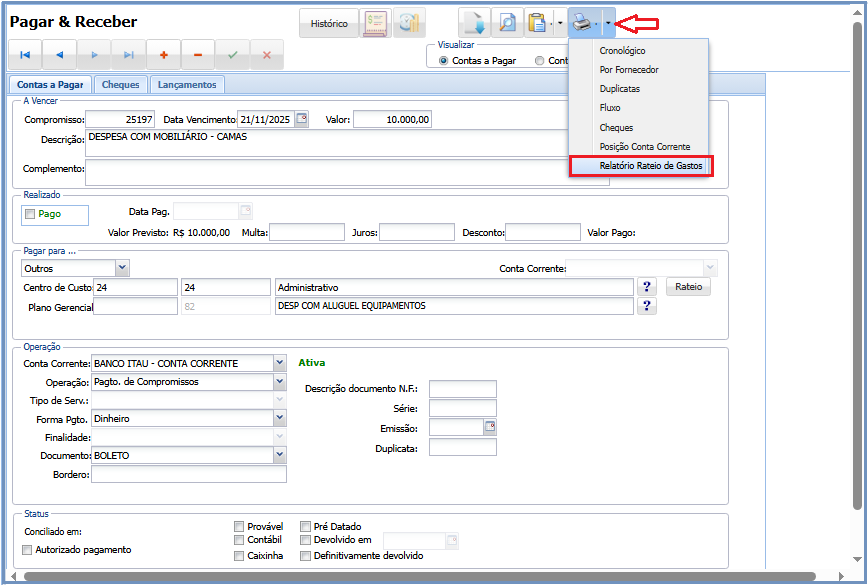
Task: Delete the record with minus icon
Action: click(197, 54)
